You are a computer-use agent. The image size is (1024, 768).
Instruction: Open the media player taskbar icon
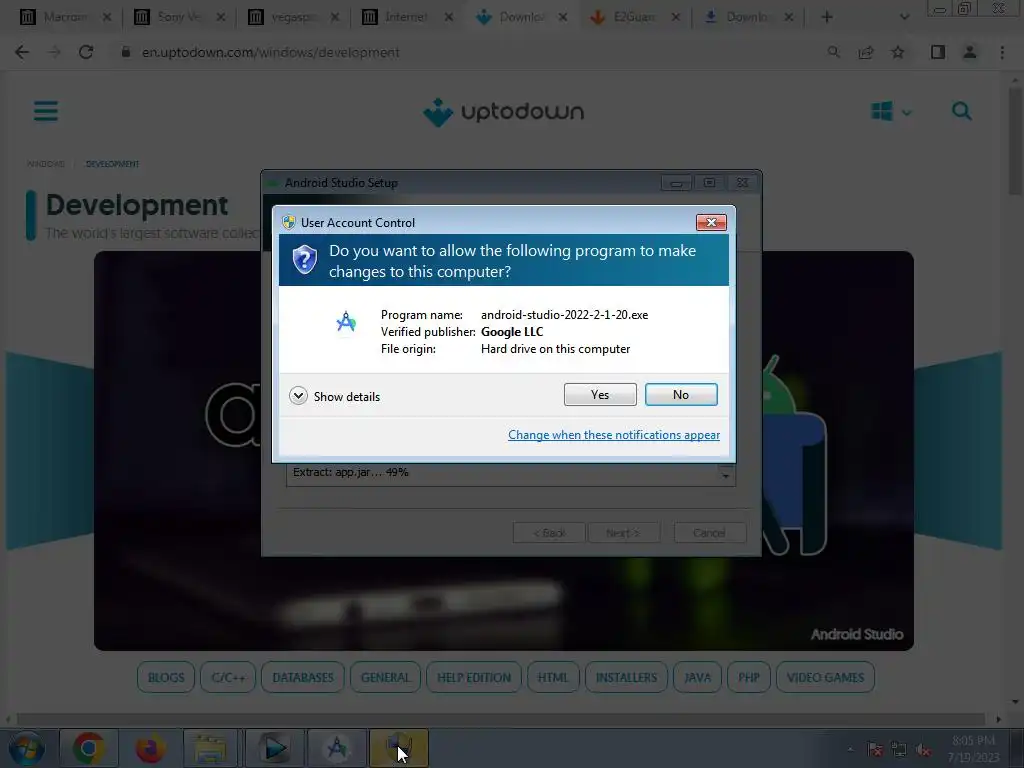pyautogui.click(x=274, y=748)
